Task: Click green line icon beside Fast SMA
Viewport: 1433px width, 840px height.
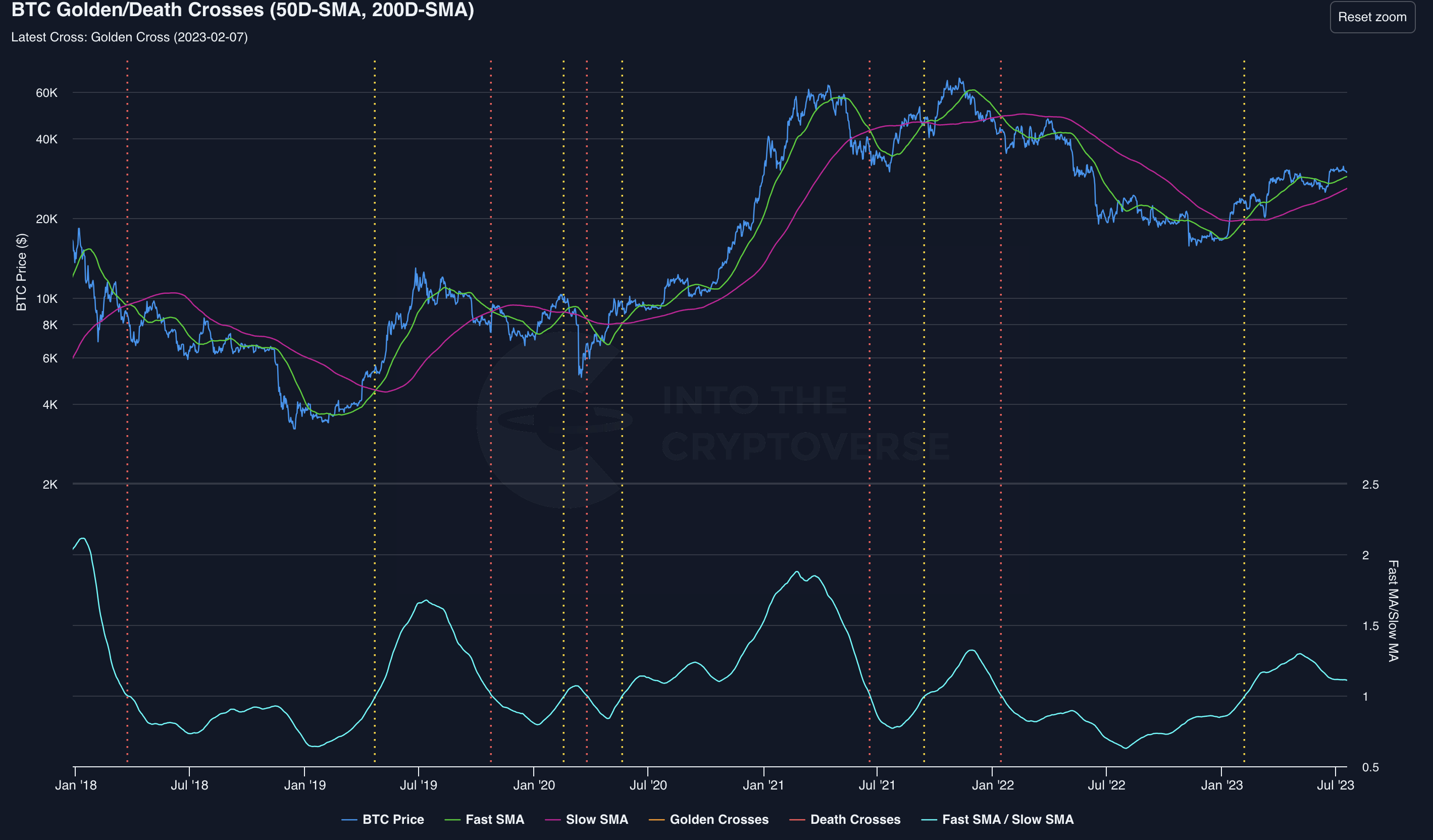Action: tap(452, 820)
